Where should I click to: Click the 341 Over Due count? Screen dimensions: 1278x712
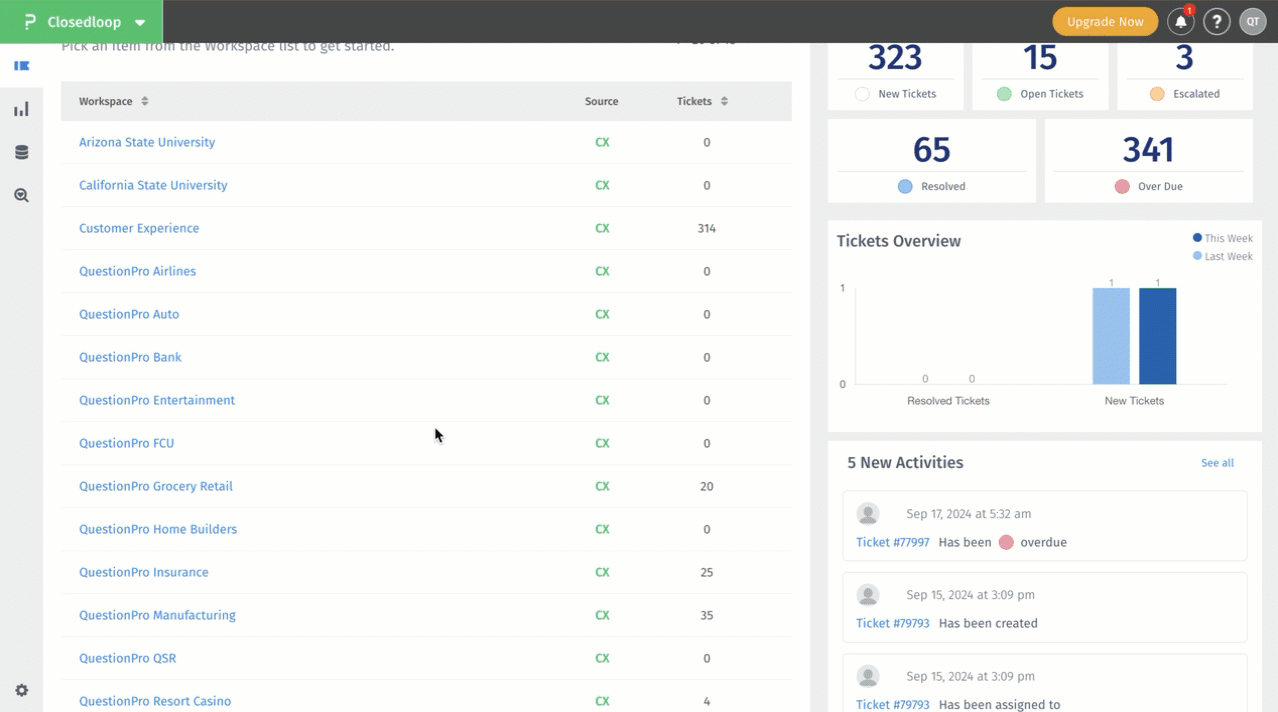(1148, 150)
